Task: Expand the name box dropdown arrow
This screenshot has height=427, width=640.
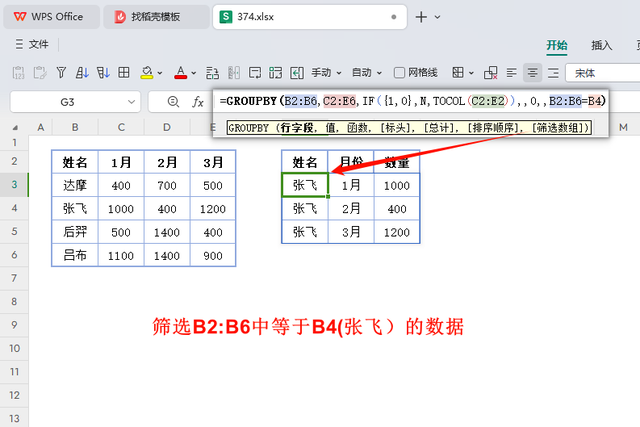Action: pyautogui.click(x=131, y=102)
